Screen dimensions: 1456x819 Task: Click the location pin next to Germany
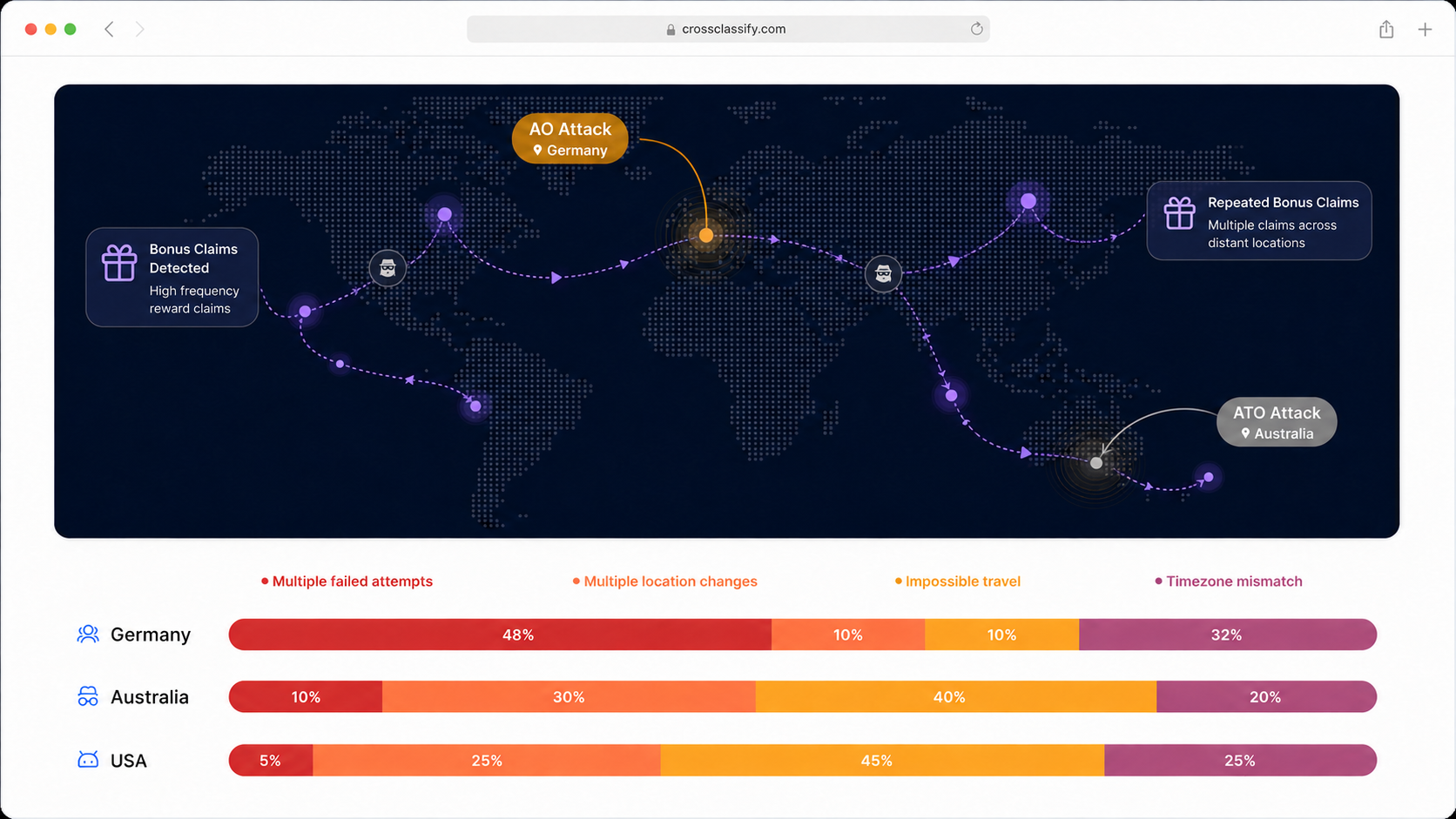537,151
